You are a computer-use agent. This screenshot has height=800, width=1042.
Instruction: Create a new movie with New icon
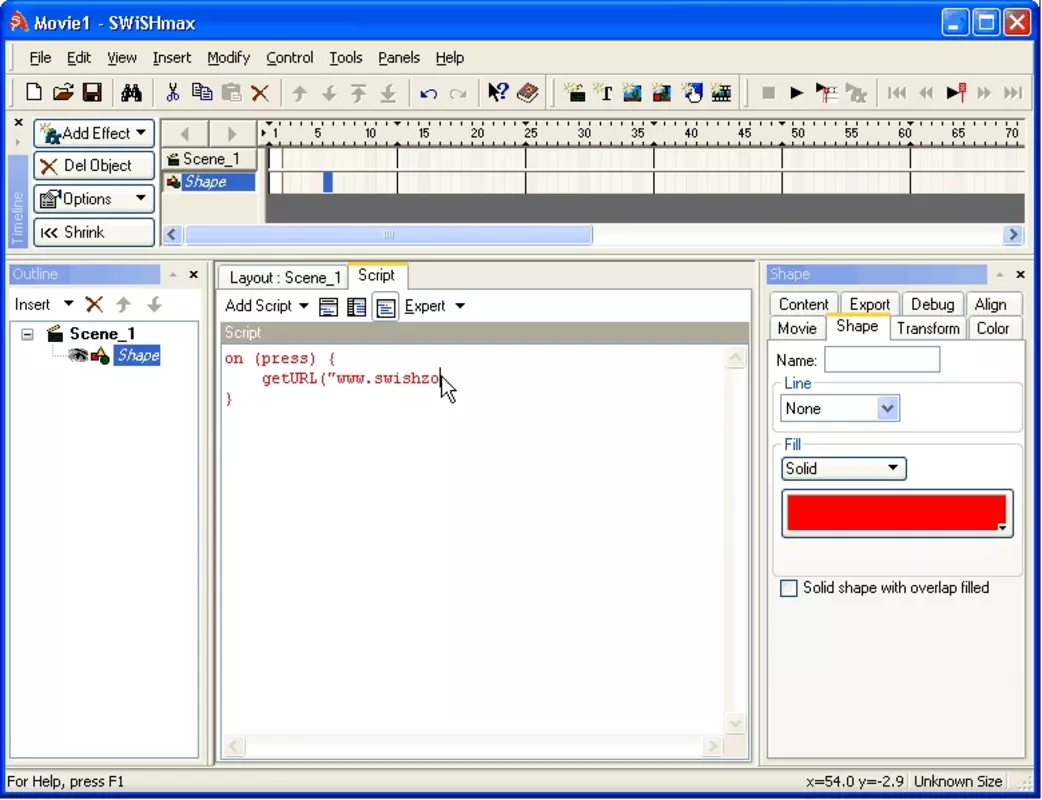[33, 92]
